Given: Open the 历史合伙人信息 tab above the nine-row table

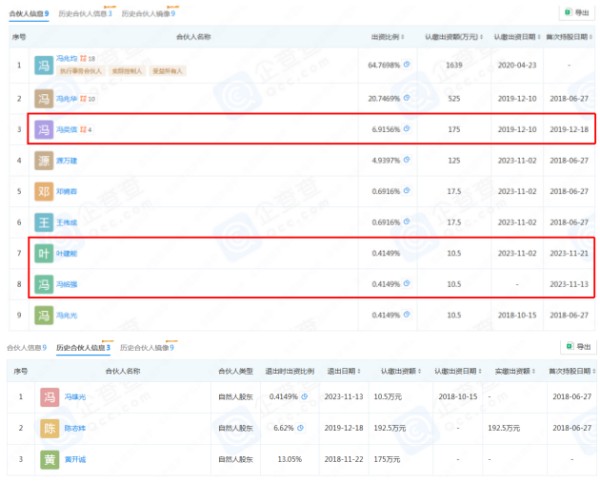Looking at the screenshot, I should (85, 14).
